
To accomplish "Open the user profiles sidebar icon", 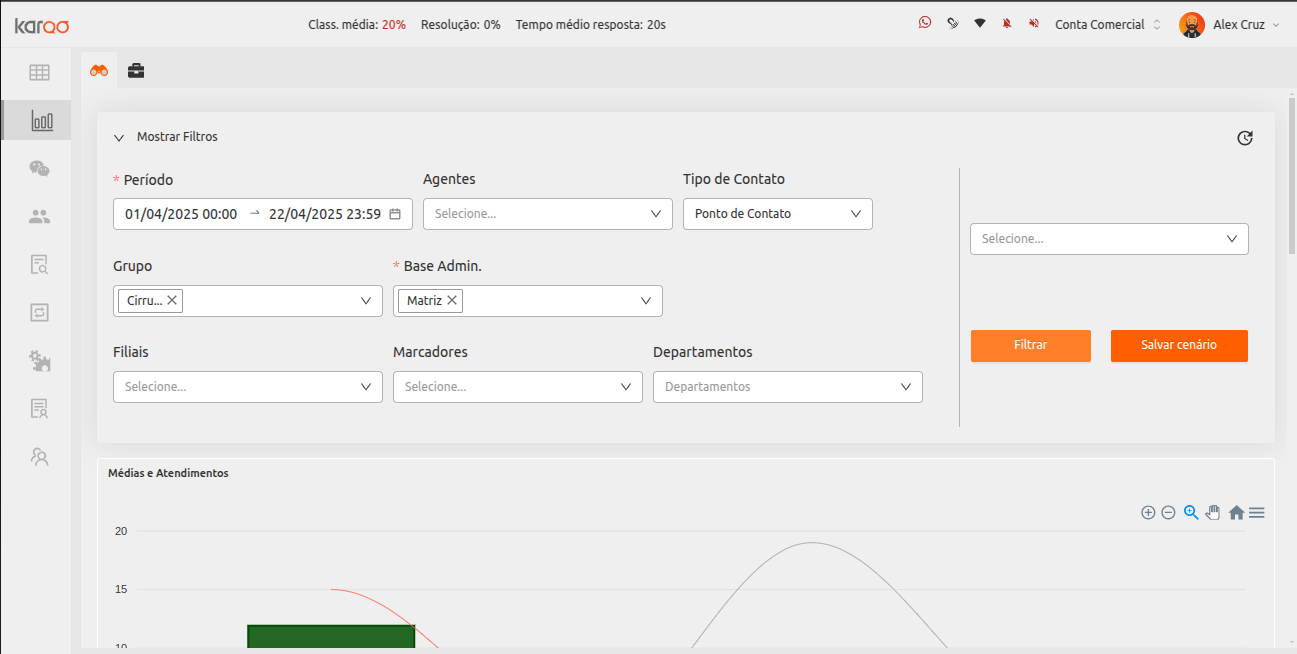I will pyautogui.click(x=39, y=457).
